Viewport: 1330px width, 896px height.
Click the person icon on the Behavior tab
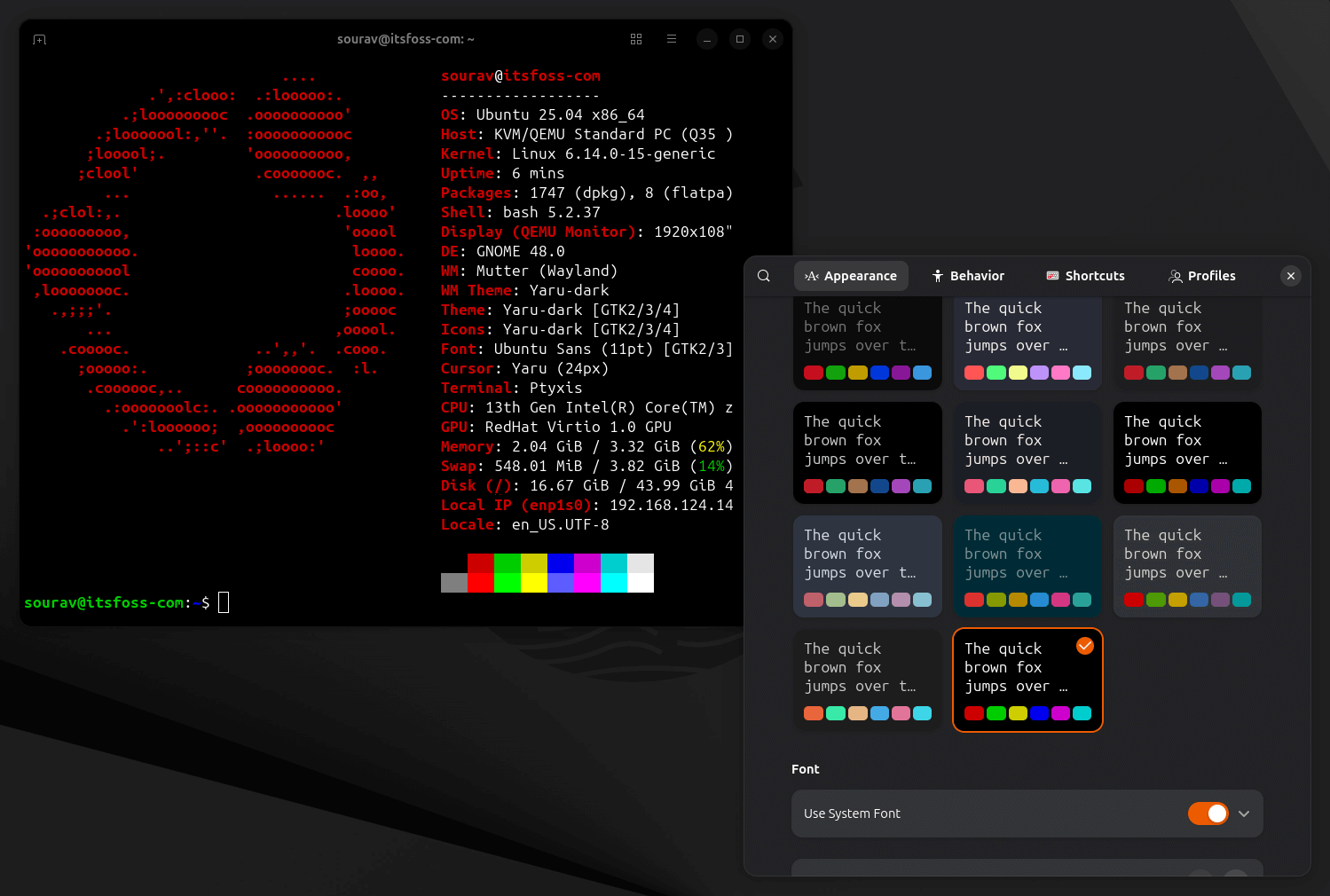click(x=939, y=276)
